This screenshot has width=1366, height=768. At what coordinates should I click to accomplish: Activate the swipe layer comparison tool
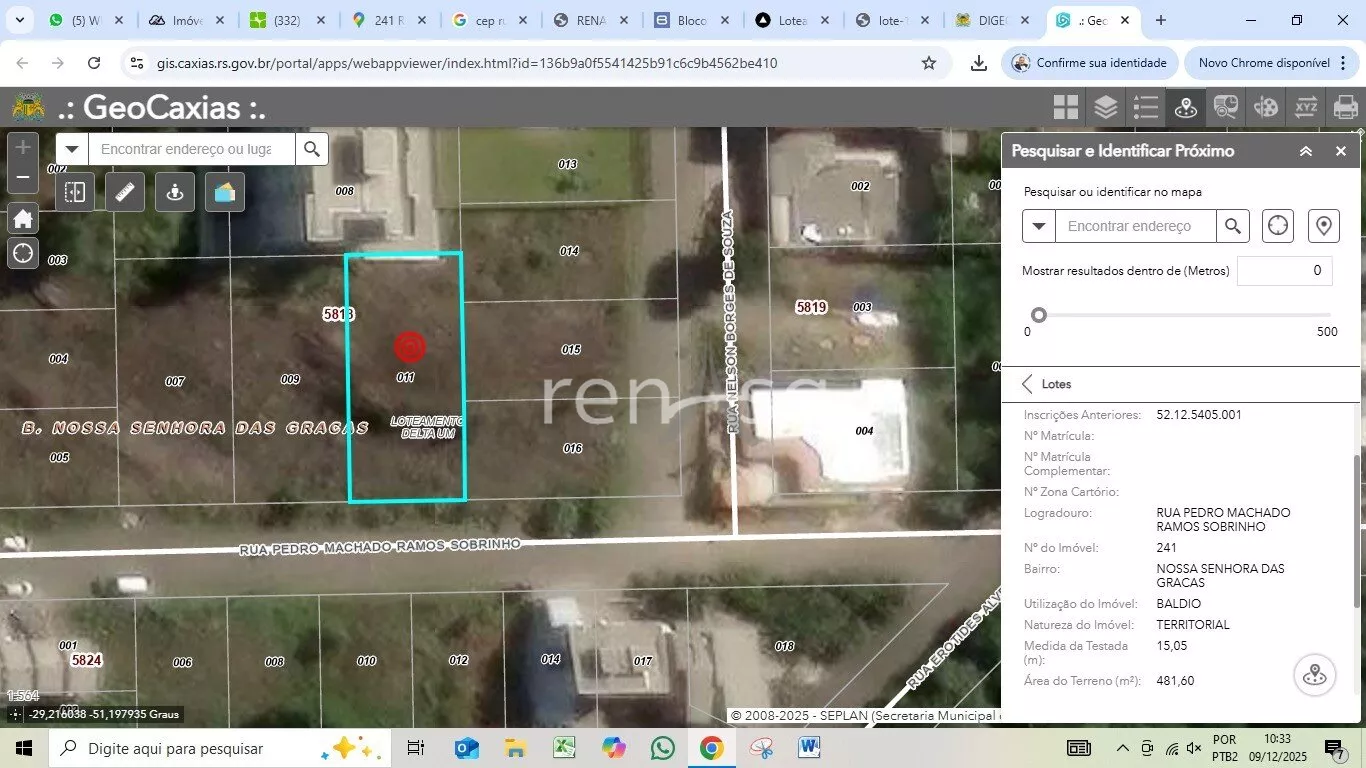[75, 192]
